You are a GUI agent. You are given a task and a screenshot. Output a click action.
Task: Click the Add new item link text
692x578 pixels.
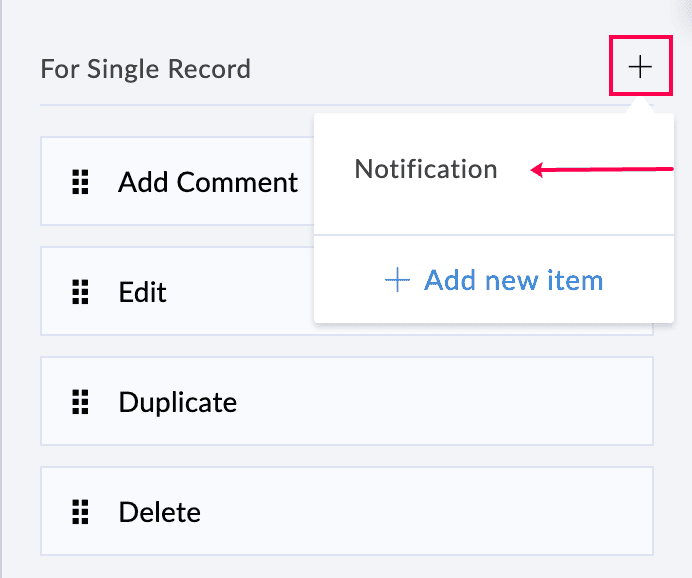pos(513,279)
